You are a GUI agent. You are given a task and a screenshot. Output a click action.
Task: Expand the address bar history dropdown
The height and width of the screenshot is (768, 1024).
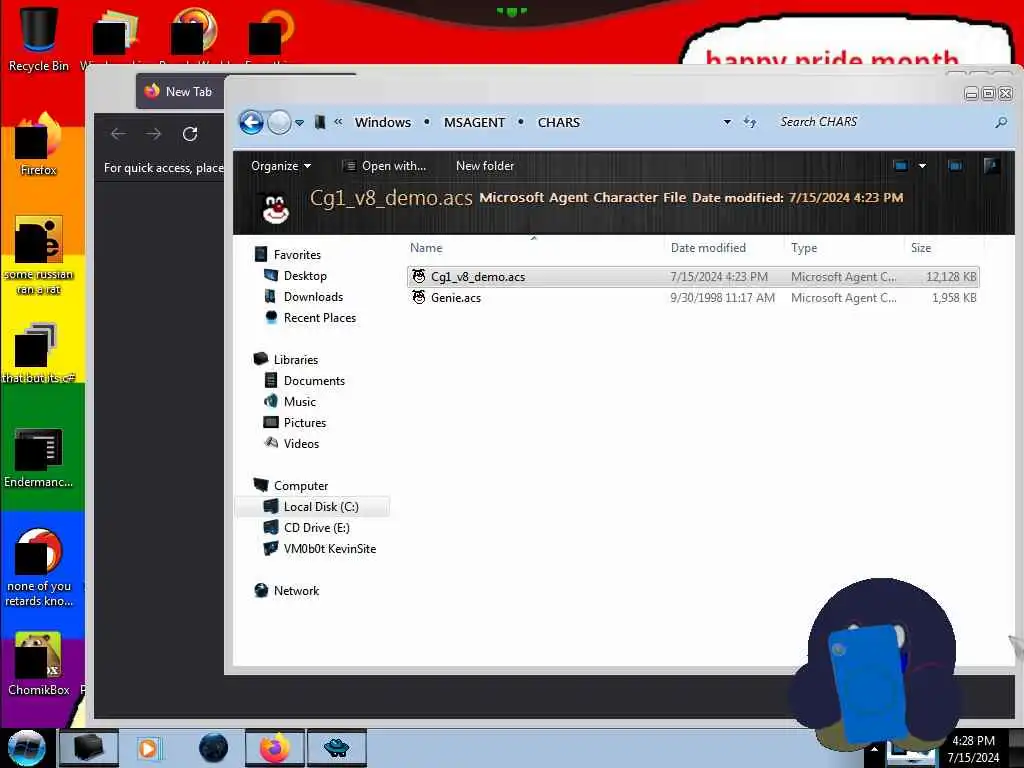pyautogui.click(x=727, y=122)
